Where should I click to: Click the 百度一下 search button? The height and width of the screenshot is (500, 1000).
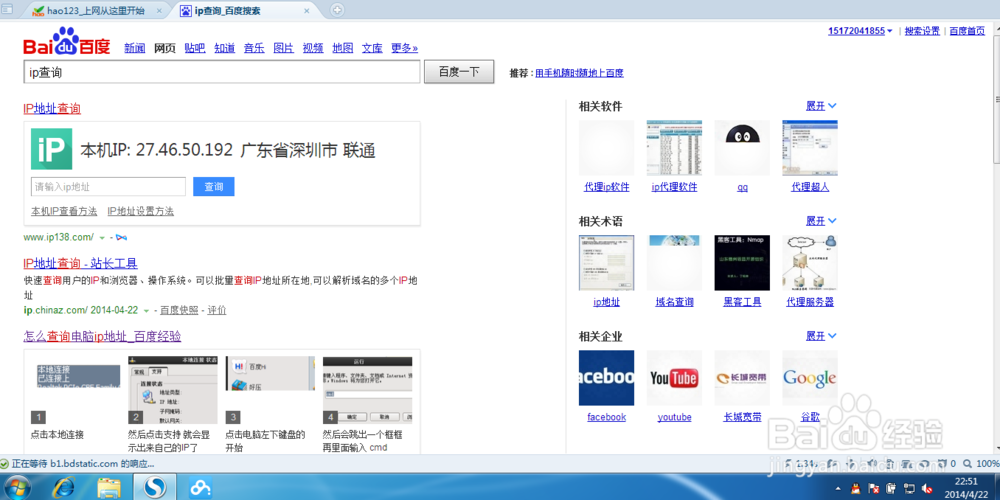[459, 72]
